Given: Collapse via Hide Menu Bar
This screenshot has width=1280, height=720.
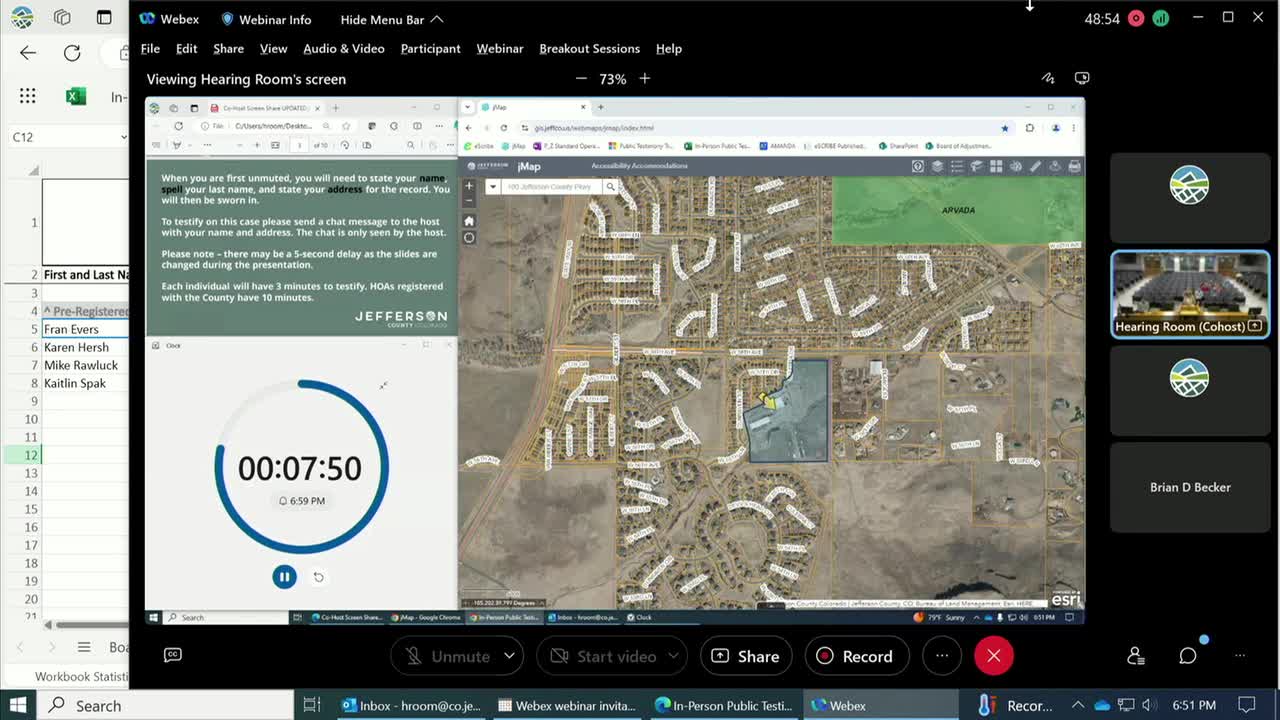Looking at the screenshot, I should tap(392, 19).
